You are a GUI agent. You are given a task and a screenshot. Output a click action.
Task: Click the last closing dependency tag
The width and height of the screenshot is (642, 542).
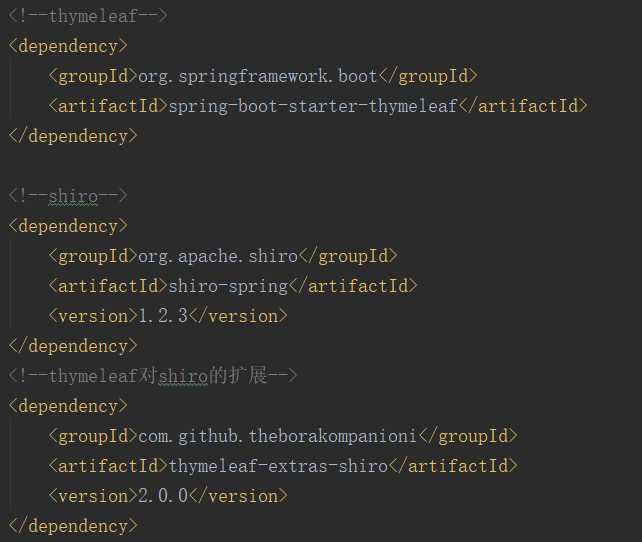[73, 526]
